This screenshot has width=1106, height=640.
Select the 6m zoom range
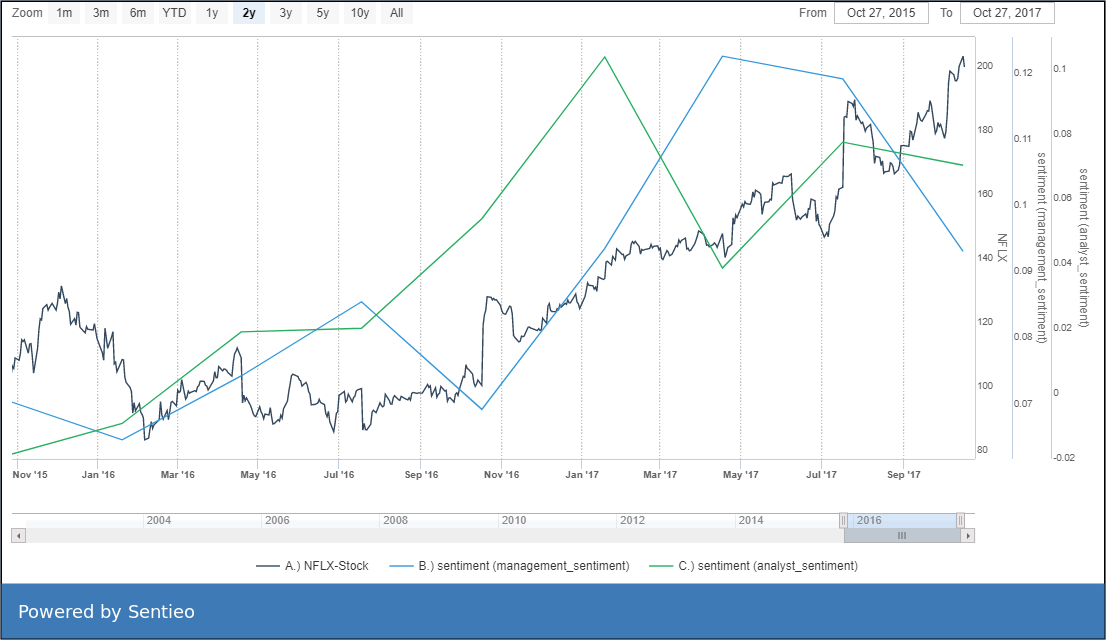click(x=138, y=13)
